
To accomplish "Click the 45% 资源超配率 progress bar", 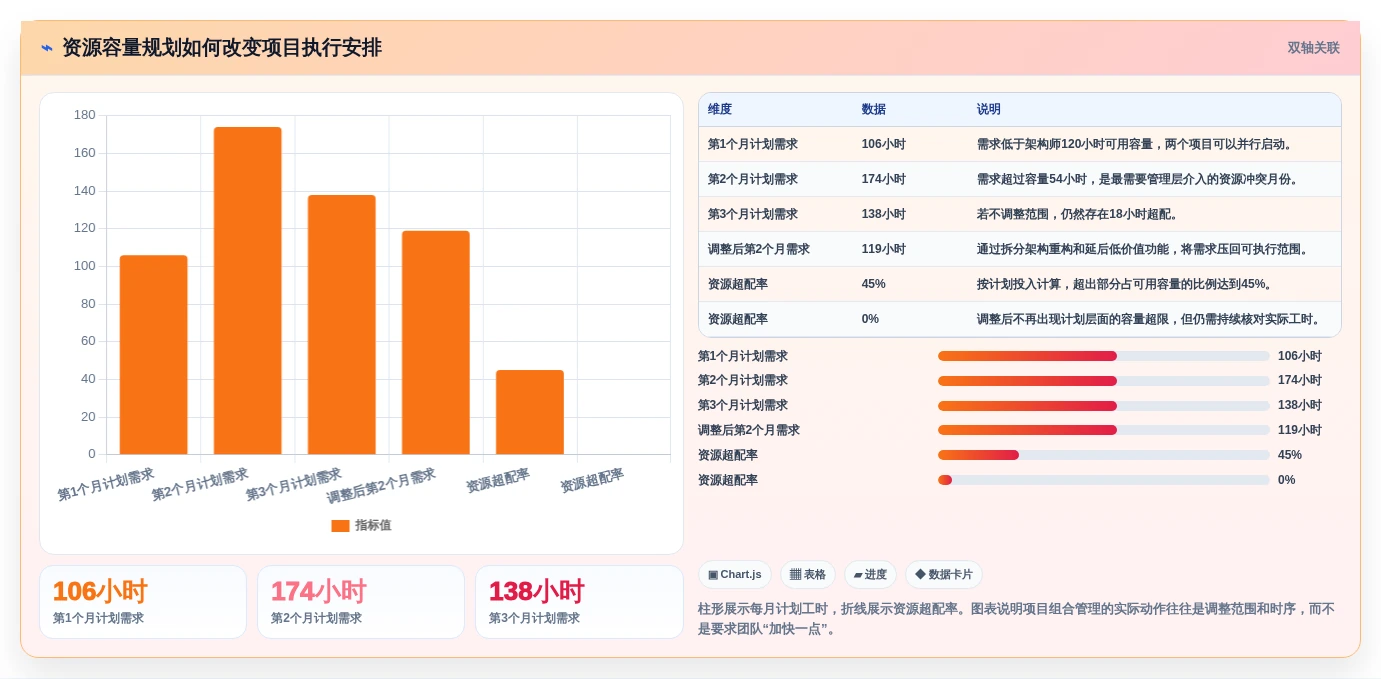I will point(1104,455).
